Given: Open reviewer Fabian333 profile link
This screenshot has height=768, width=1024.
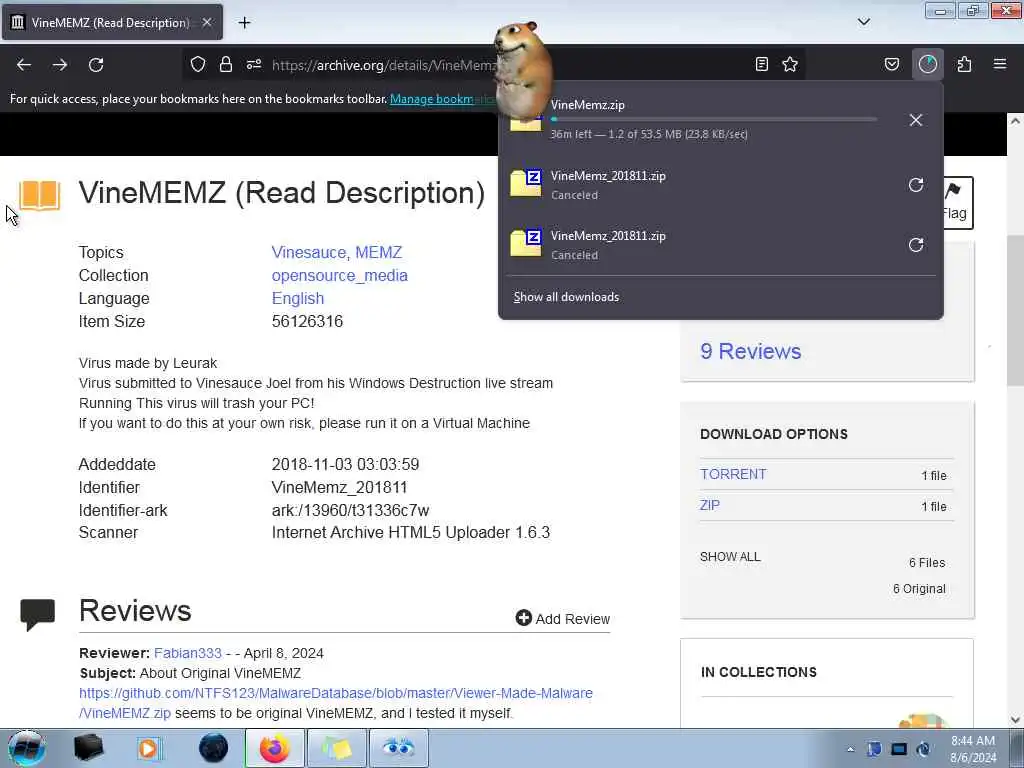Looking at the screenshot, I should click(x=188, y=653).
